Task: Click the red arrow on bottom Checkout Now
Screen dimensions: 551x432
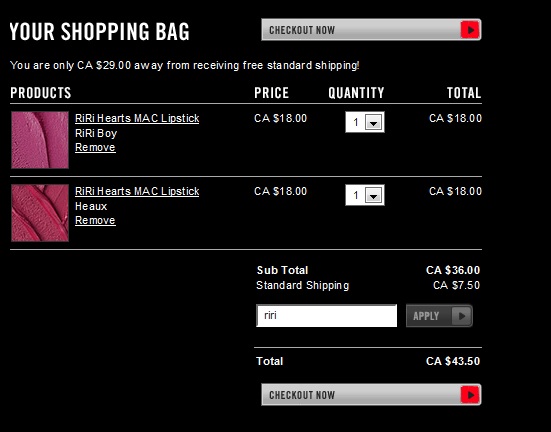Action: coord(470,395)
